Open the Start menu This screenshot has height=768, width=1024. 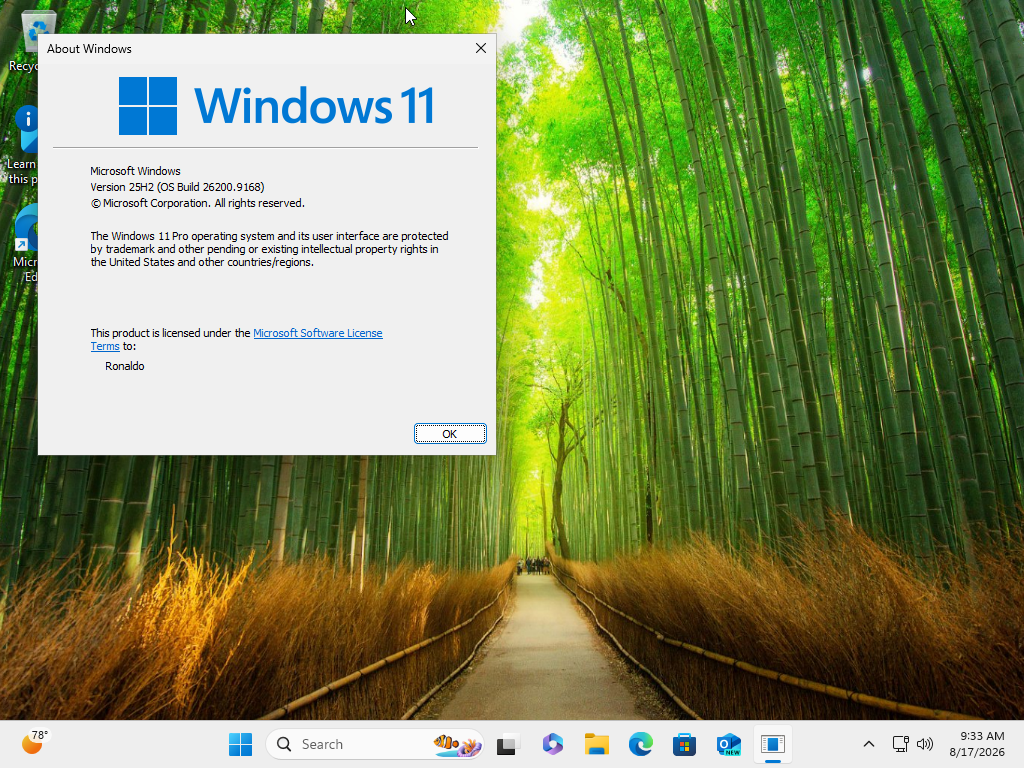[x=240, y=744]
